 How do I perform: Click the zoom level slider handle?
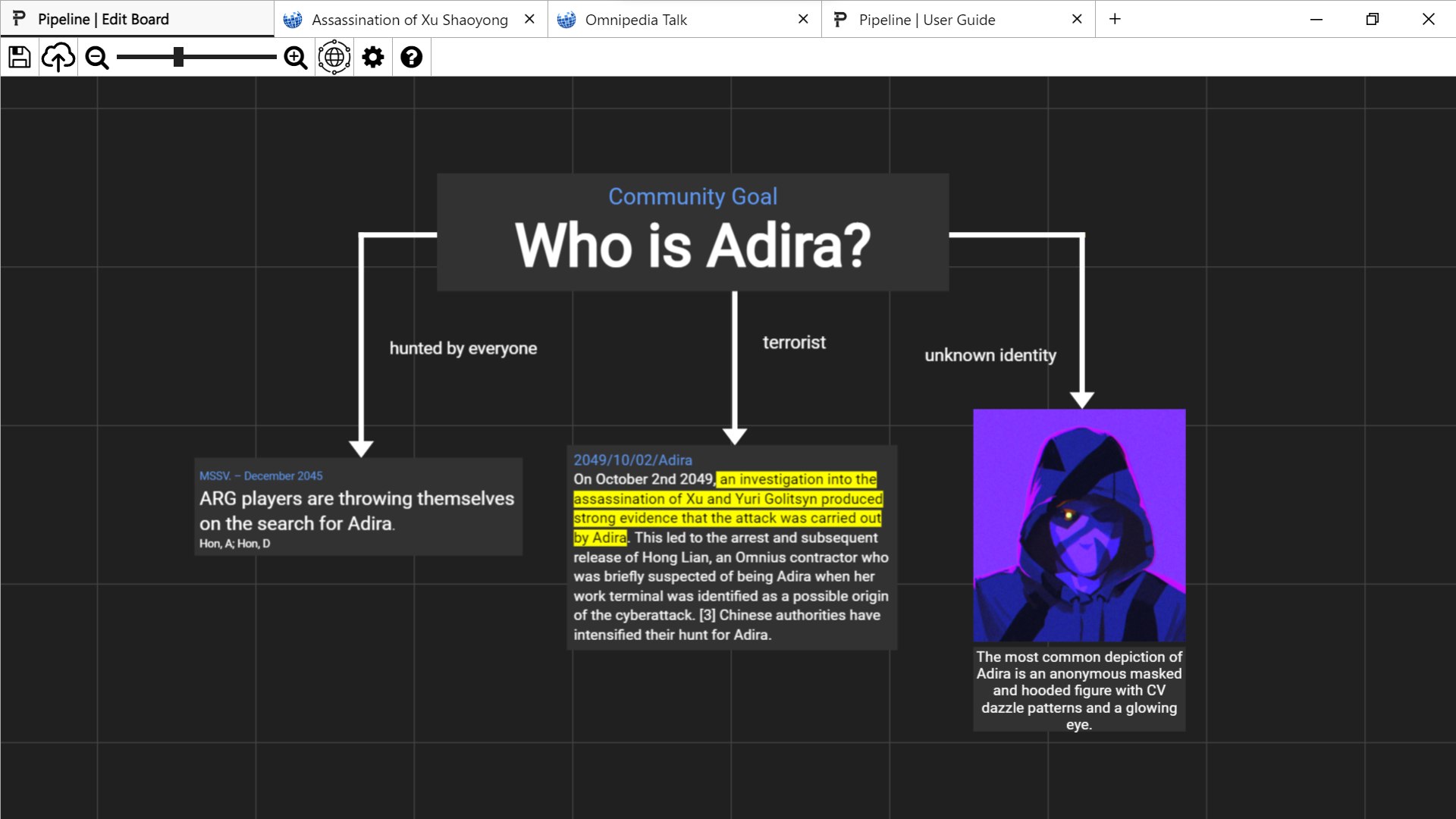pos(179,57)
